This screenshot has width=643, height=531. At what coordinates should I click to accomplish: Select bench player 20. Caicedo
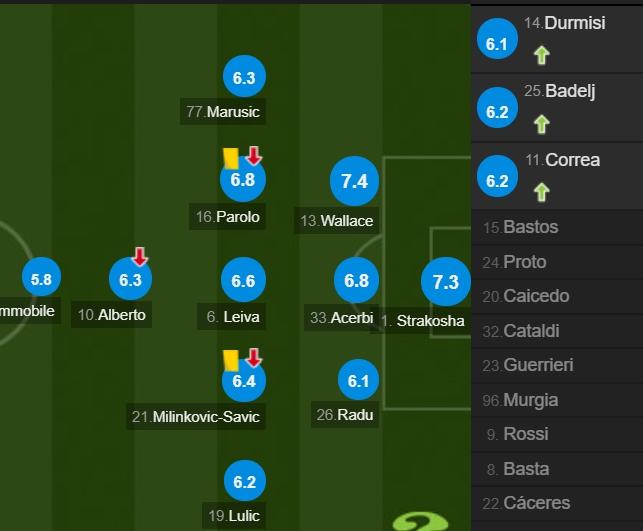pos(557,296)
